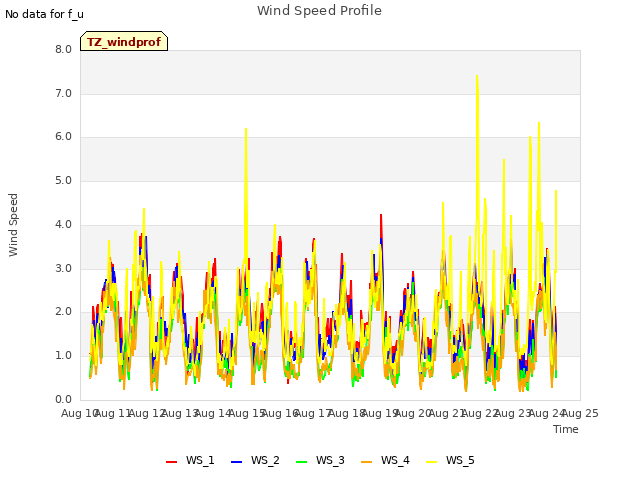Click the Aug 25 x-axis tick label
This screenshot has height=480, width=640.
click(580, 413)
